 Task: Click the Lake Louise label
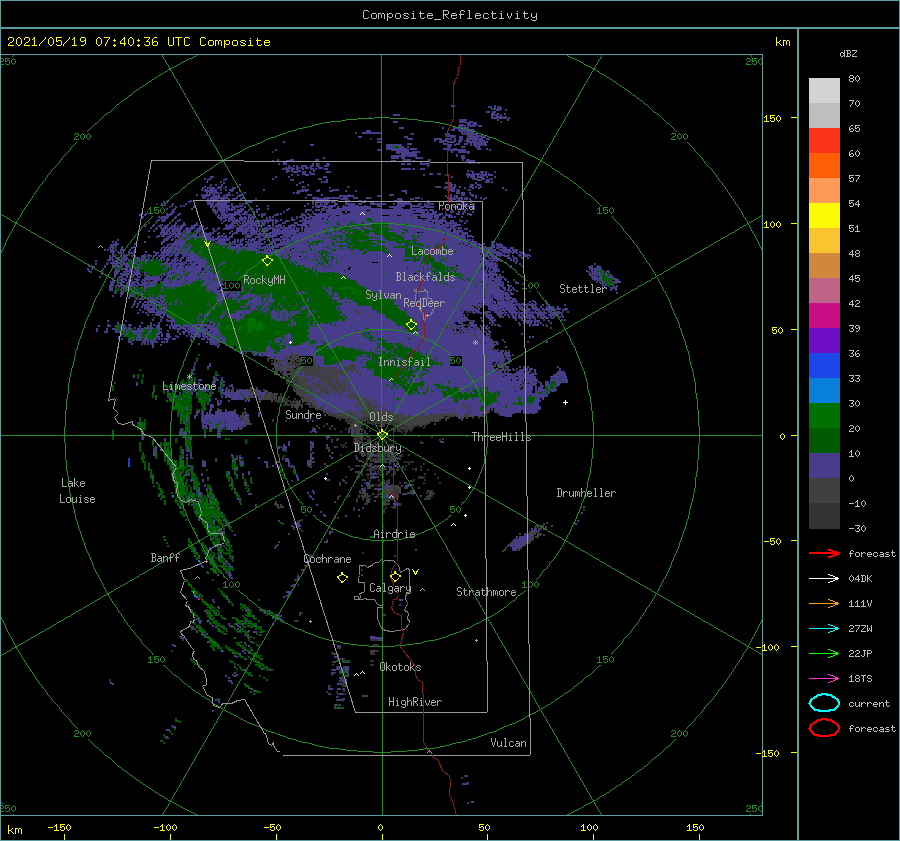pos(77,491)
